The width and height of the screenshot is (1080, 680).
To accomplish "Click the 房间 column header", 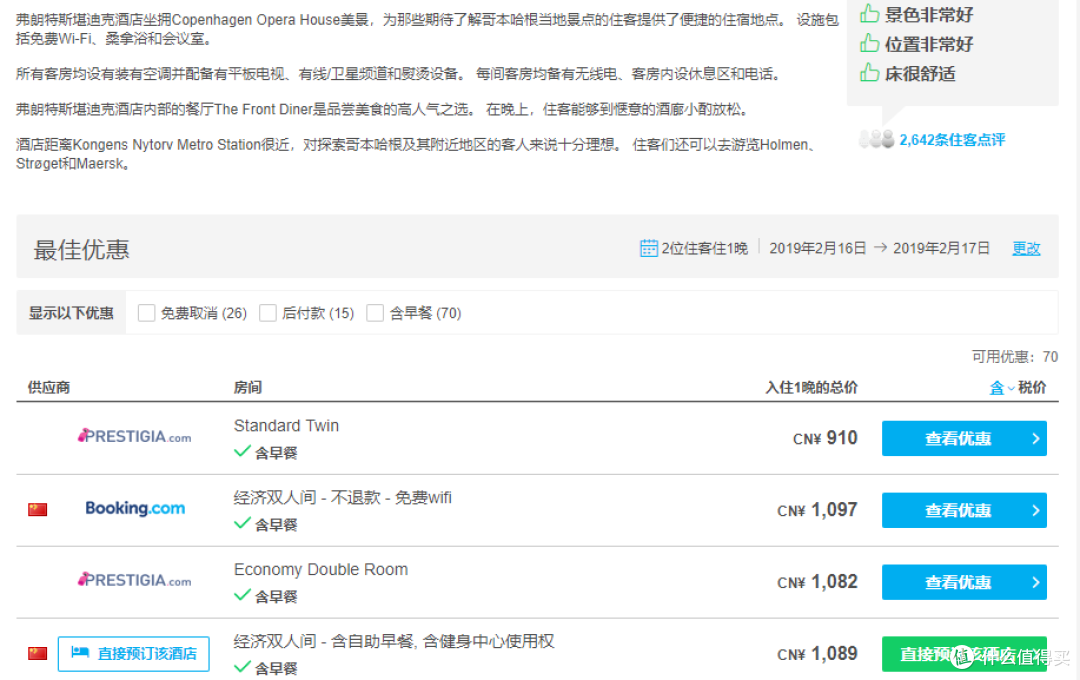I will tap(248, 387).
